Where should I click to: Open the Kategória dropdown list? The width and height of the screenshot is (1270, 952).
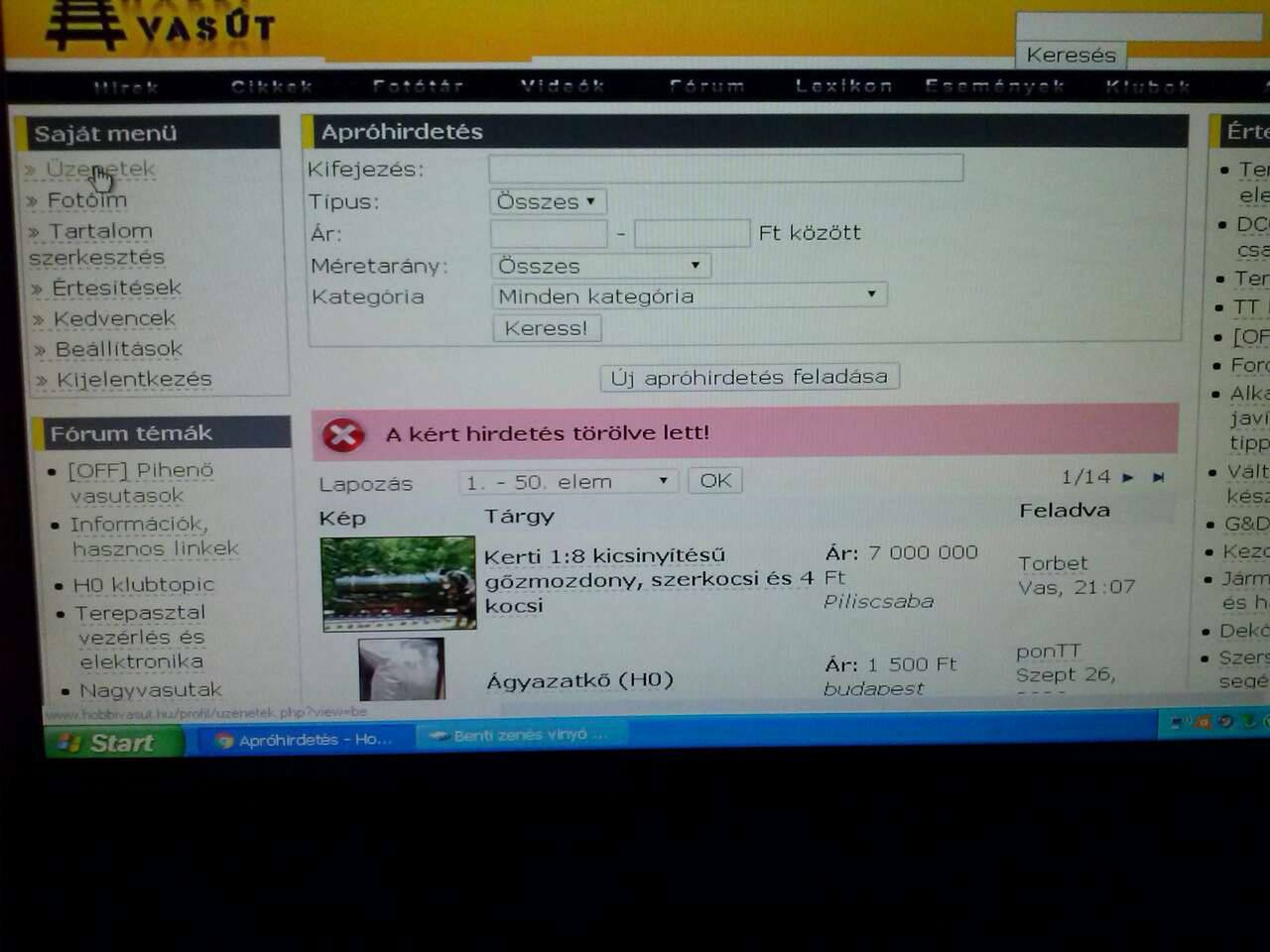[689, 296]
